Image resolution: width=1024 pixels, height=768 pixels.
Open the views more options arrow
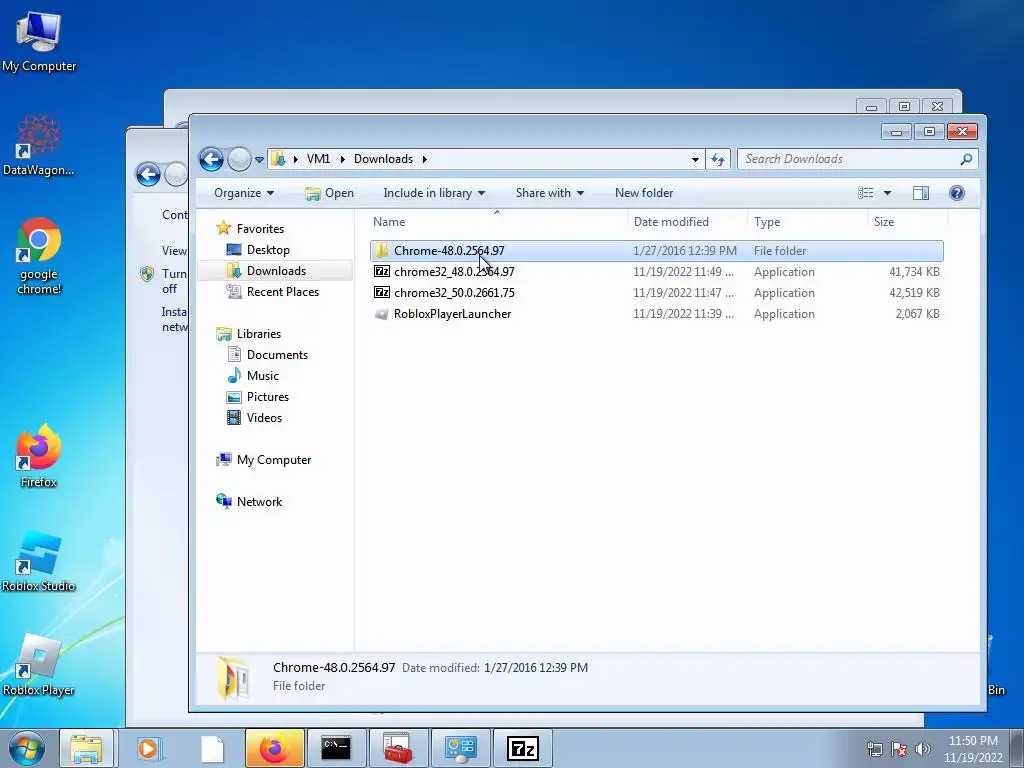point(887,193)
